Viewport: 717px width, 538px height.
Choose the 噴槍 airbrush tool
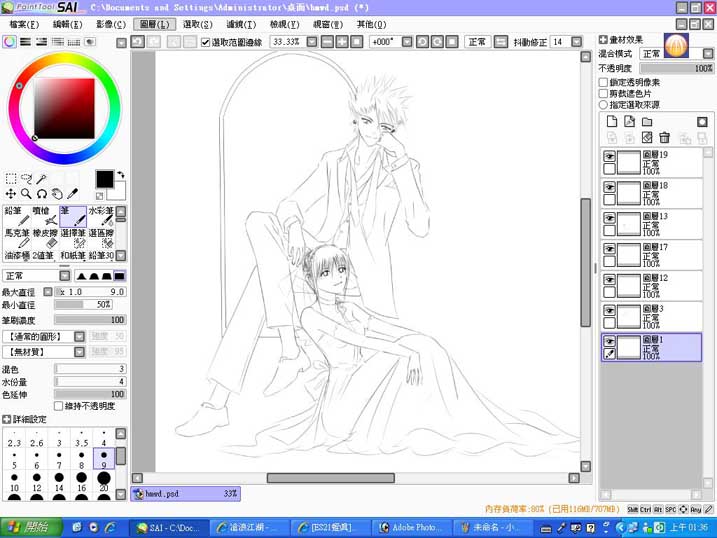[45, 216]
